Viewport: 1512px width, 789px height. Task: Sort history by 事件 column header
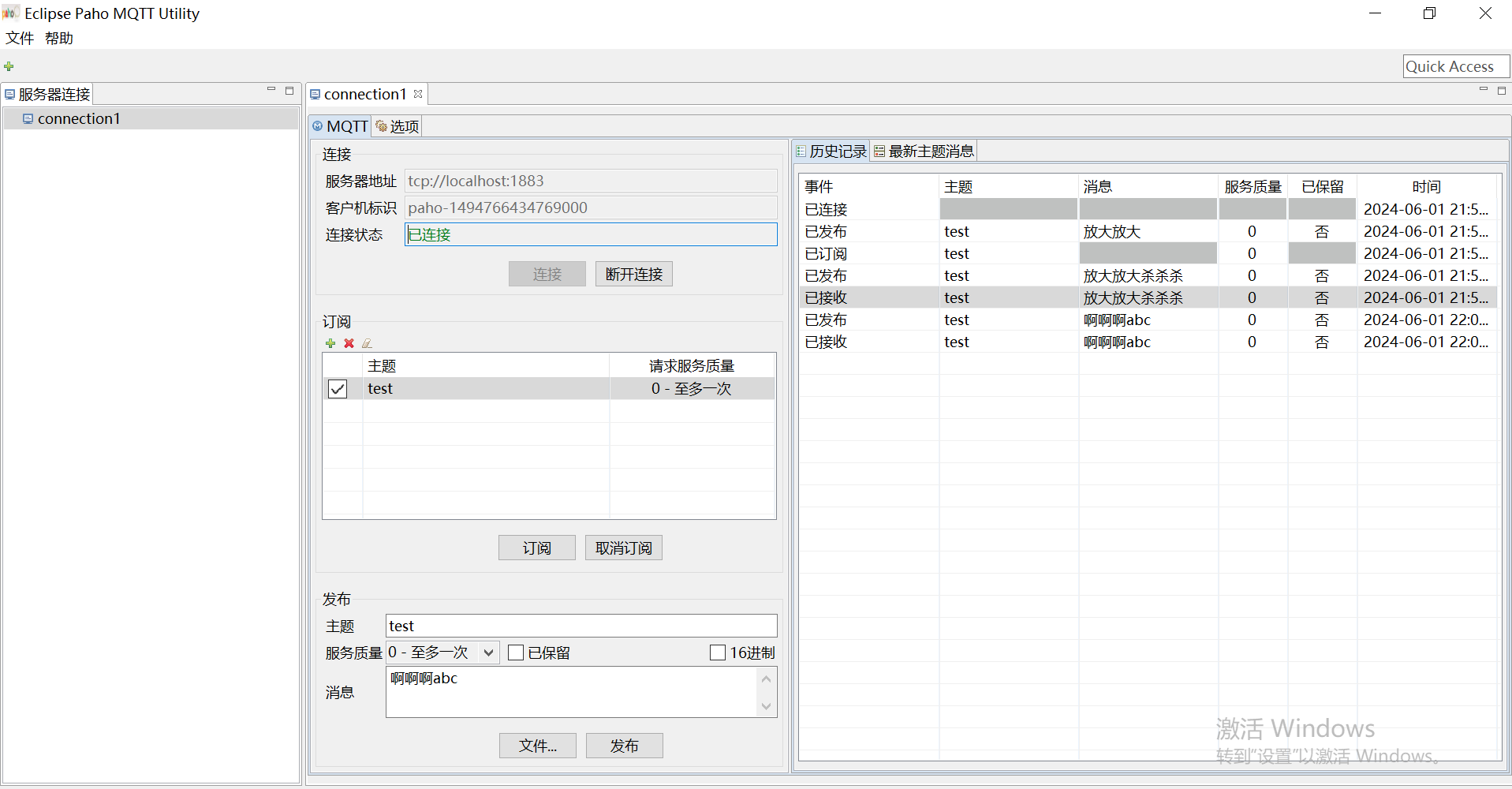coord(868,187)
